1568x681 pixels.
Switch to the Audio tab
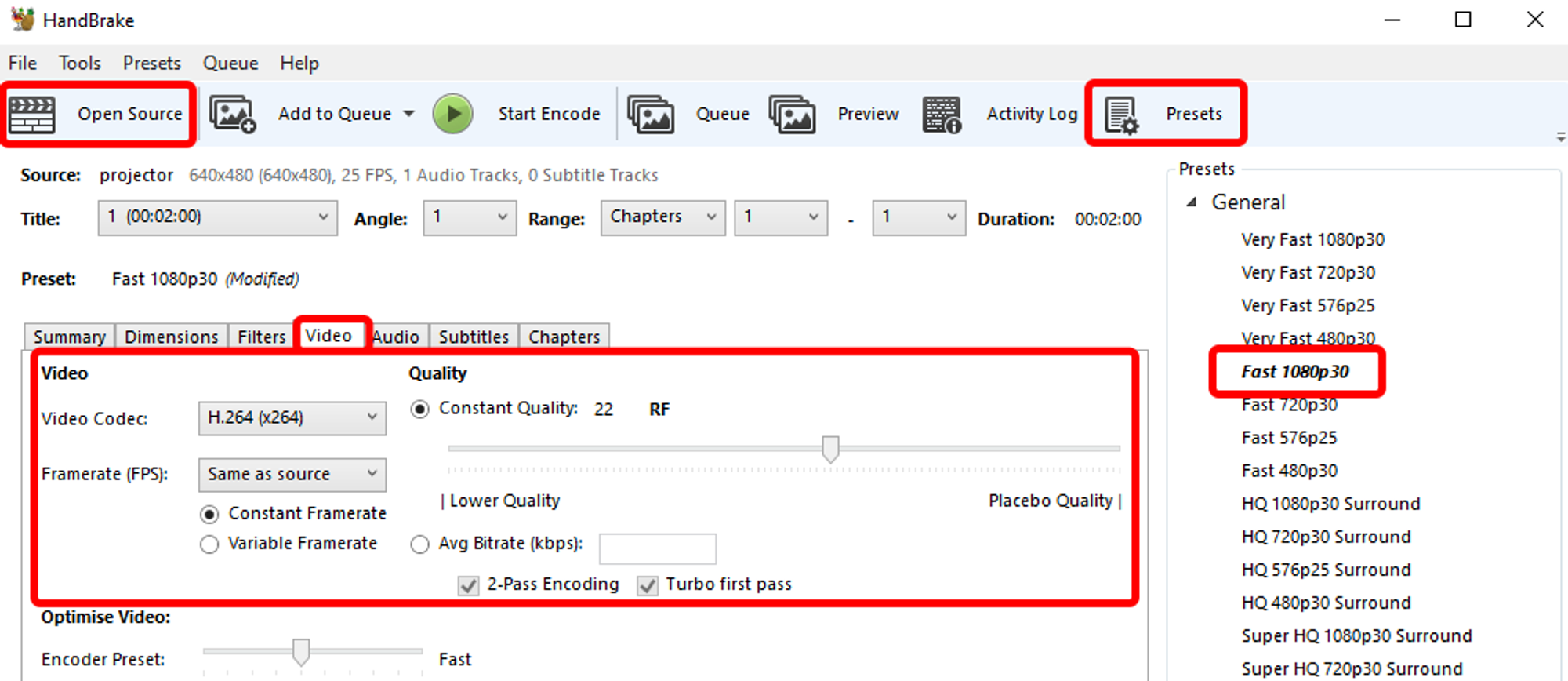coord(397,336)
